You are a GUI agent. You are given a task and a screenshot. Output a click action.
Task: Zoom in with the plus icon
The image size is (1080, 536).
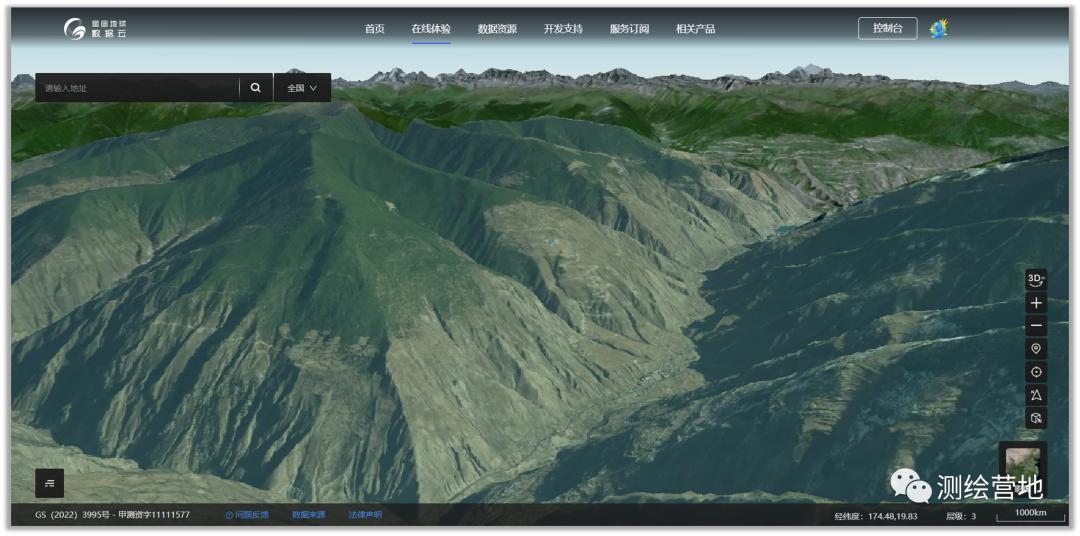1036,303
